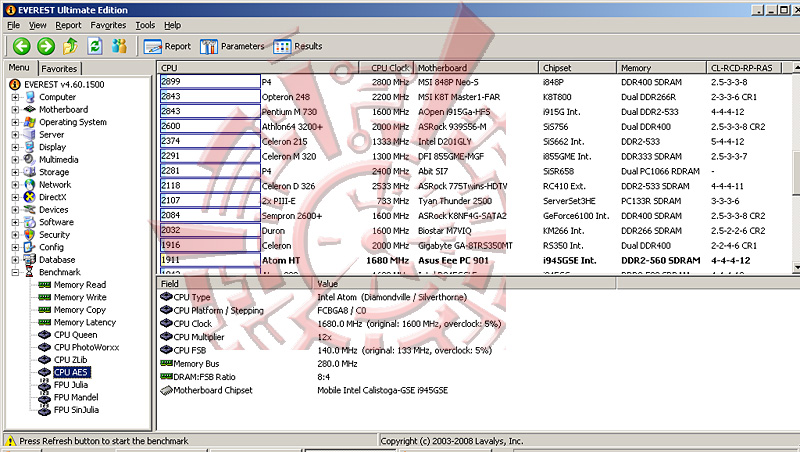800x452 pixels.
Task: Expand the Display tree node
Action: click(15, 147)
